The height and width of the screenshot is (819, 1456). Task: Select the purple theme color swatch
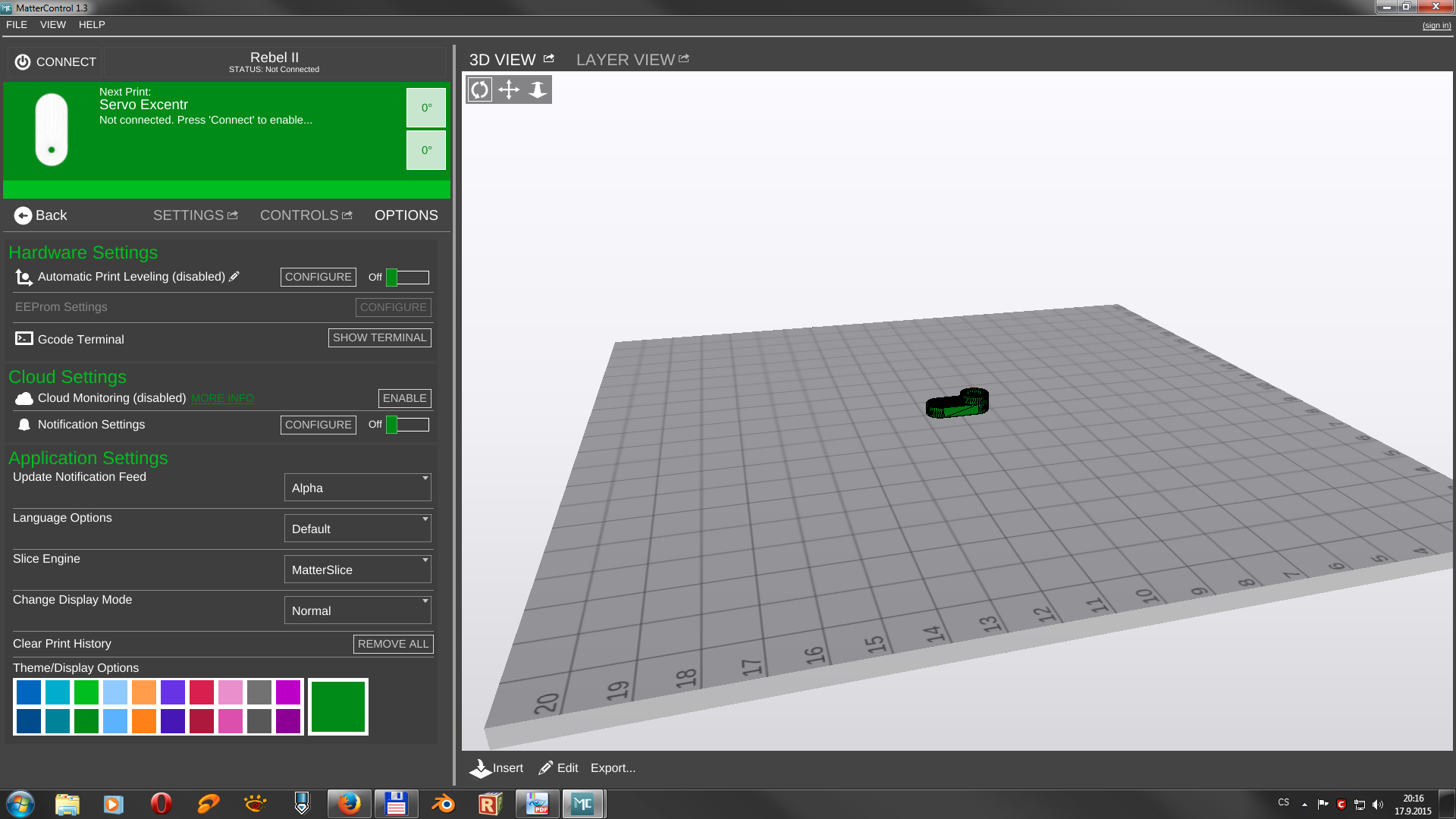[x=173, y=692]
